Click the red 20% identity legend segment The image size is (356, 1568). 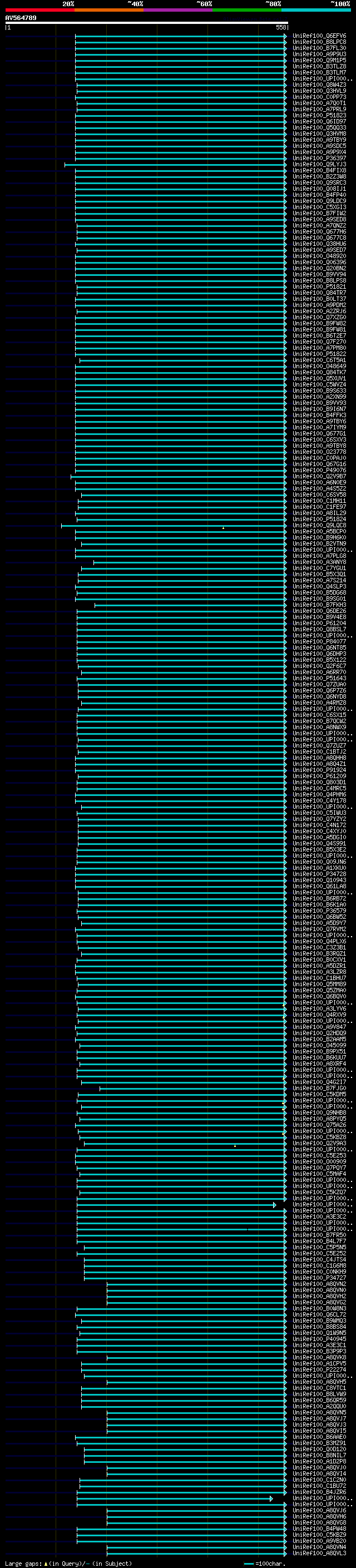click(x=39, y=10)
